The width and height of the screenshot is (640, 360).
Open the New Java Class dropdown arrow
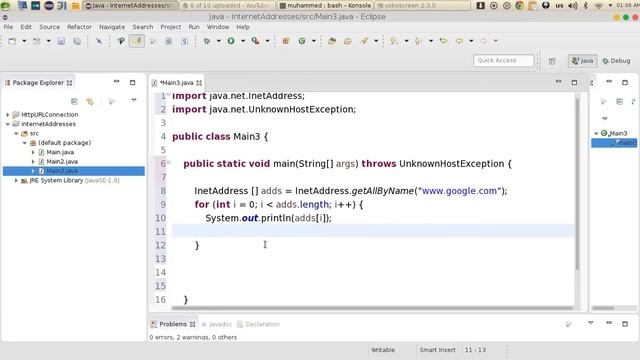point(314,41)
